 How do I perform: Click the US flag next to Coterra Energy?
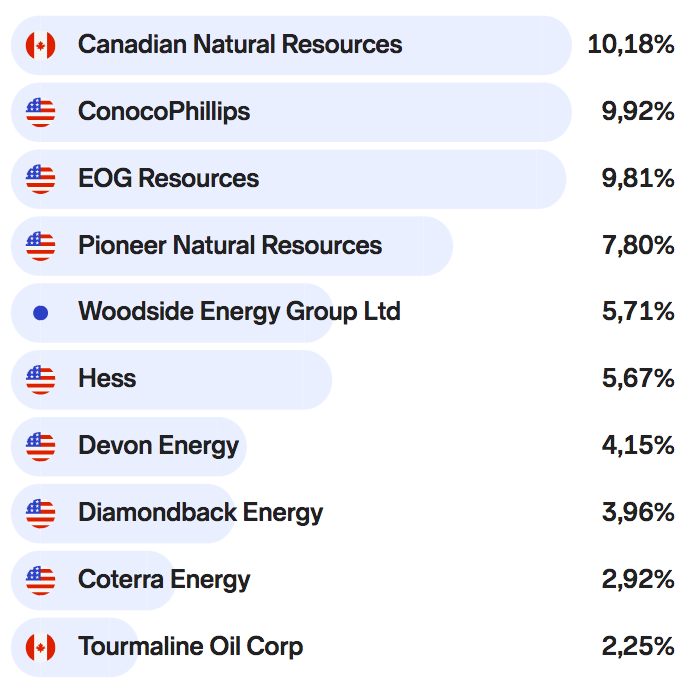coord(40,580)
